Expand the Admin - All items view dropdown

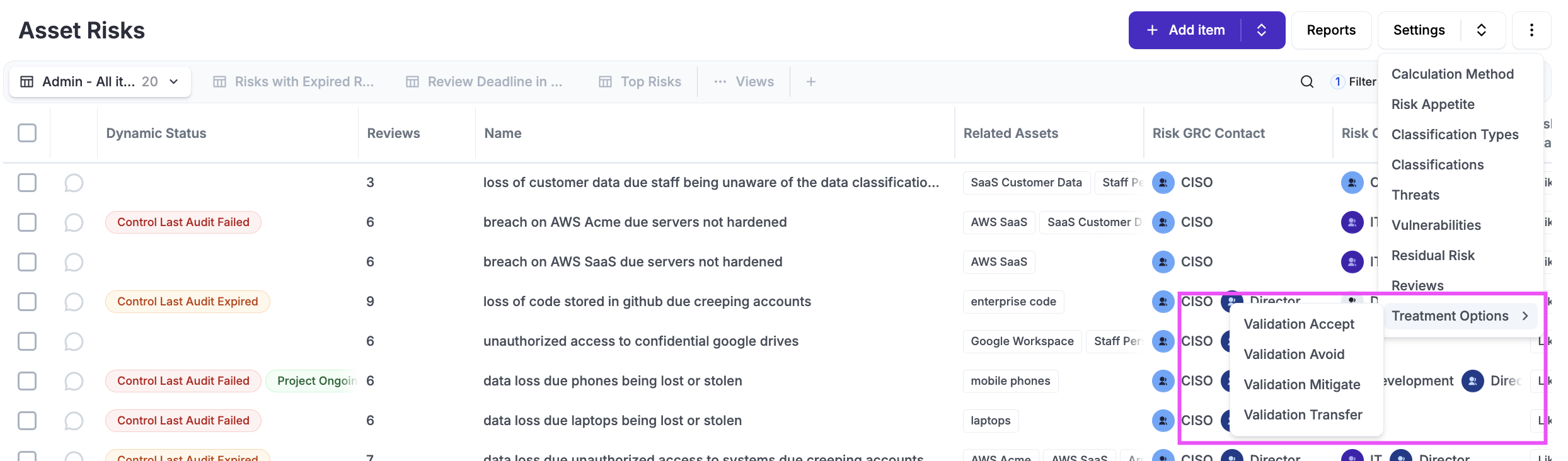174,82
